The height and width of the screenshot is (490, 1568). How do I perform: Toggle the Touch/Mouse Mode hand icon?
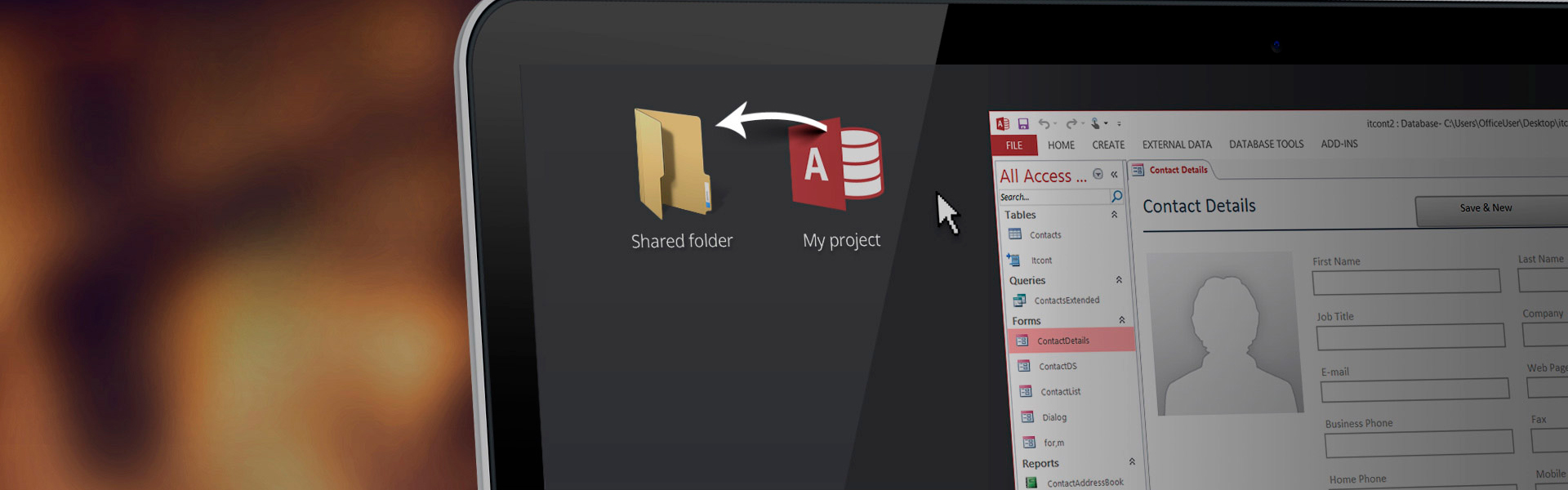click(x=1095, y=124)
